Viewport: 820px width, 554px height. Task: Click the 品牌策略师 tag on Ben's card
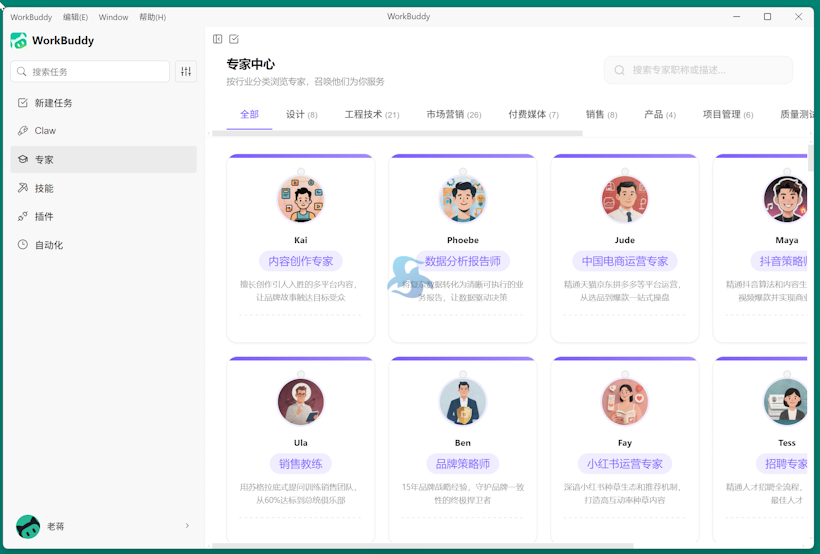coord(463,463)
